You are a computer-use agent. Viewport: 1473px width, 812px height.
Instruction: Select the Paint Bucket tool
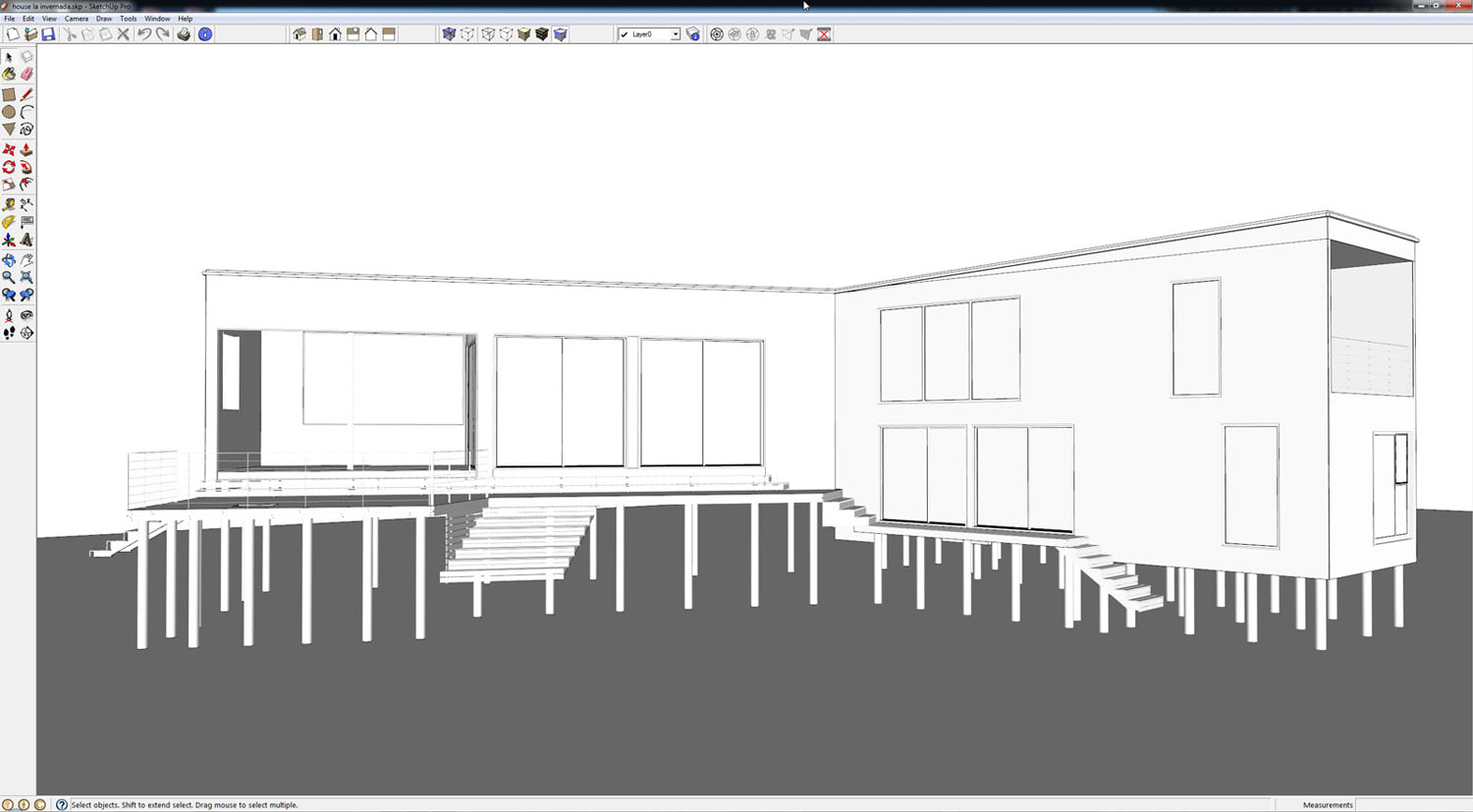pos(9,75)
